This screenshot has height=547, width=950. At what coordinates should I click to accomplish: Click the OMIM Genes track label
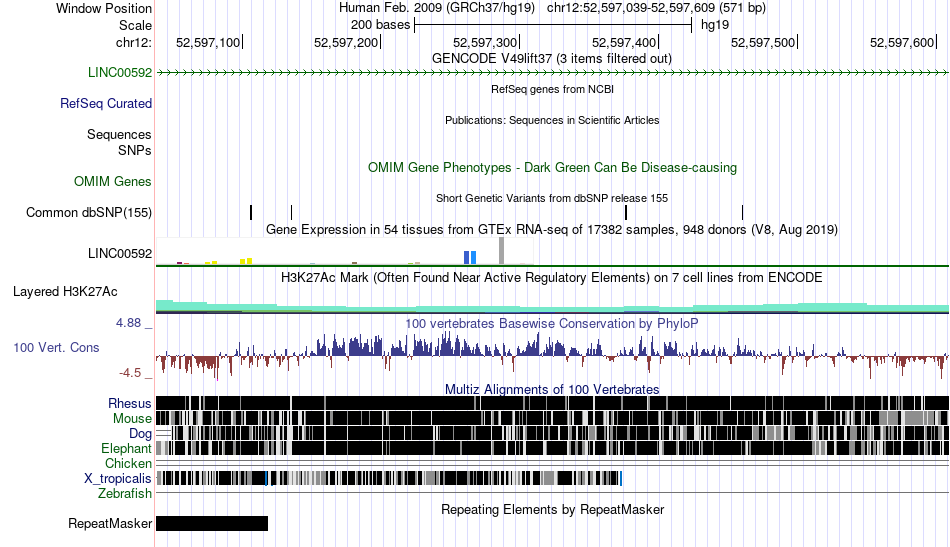pos(113,182)
